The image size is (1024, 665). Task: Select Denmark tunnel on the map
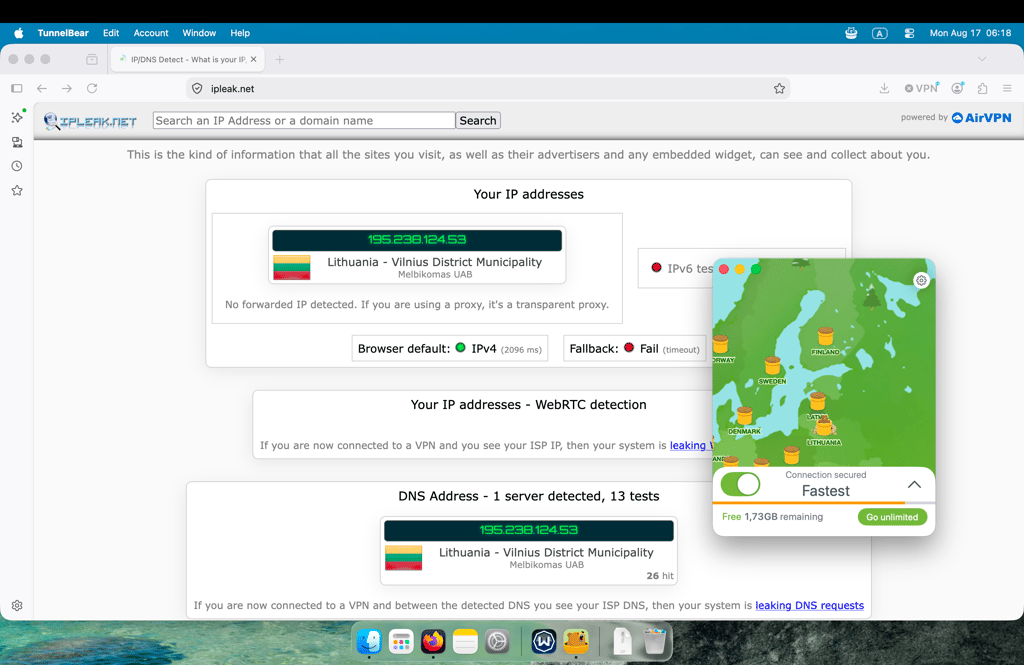(x=744, y=416)
